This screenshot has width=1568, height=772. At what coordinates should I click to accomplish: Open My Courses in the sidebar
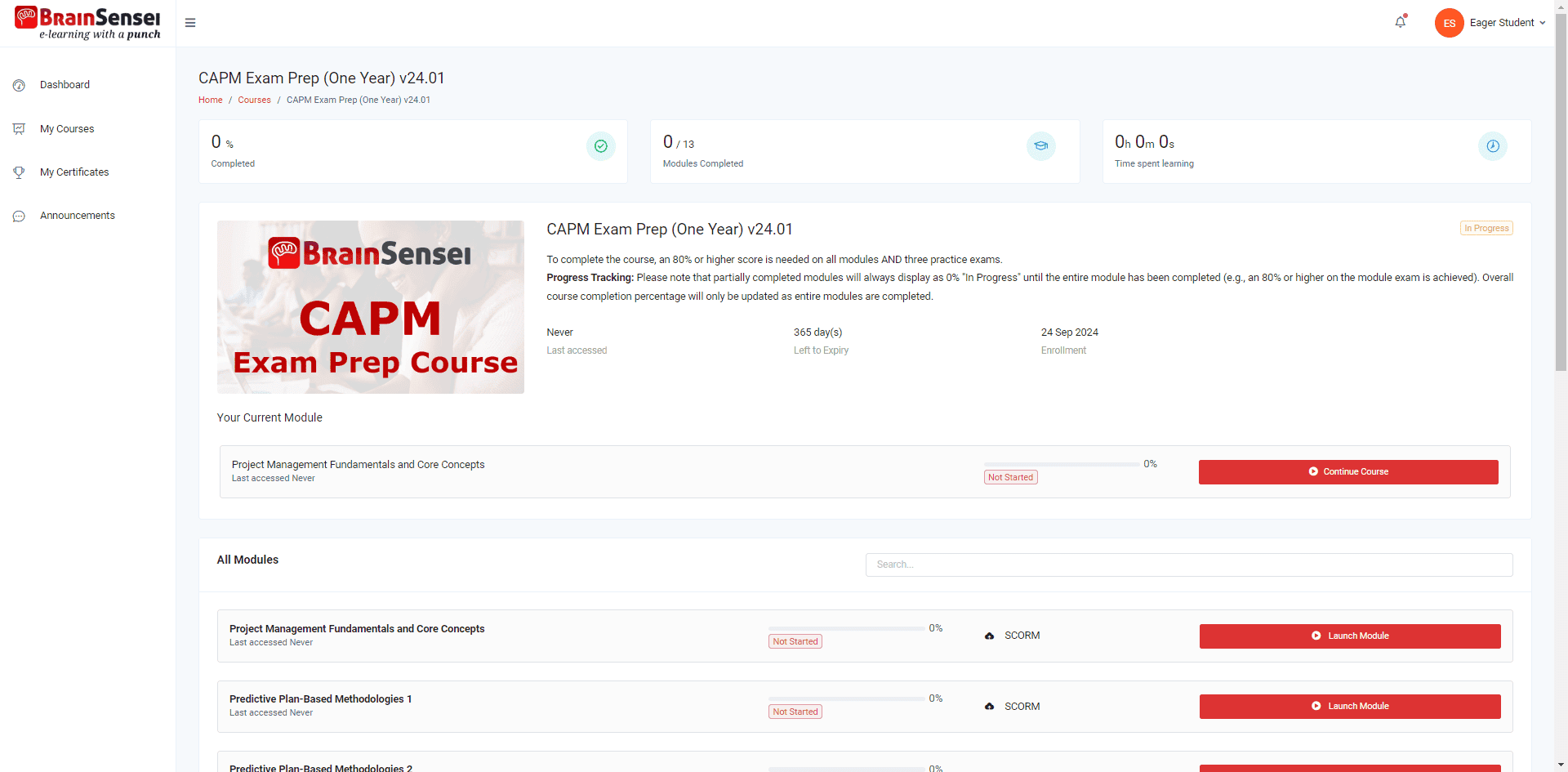point(67,129)
